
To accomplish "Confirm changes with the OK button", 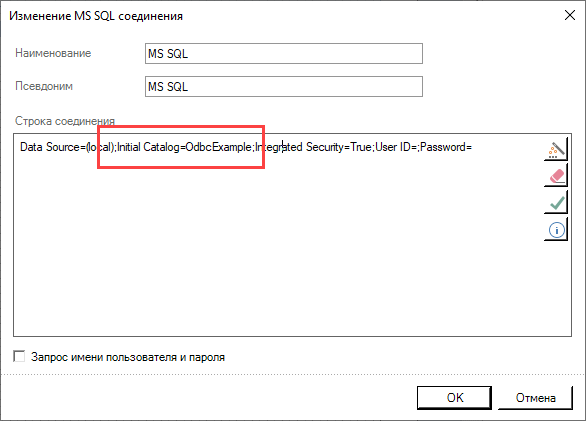I will tap(454, 398).
